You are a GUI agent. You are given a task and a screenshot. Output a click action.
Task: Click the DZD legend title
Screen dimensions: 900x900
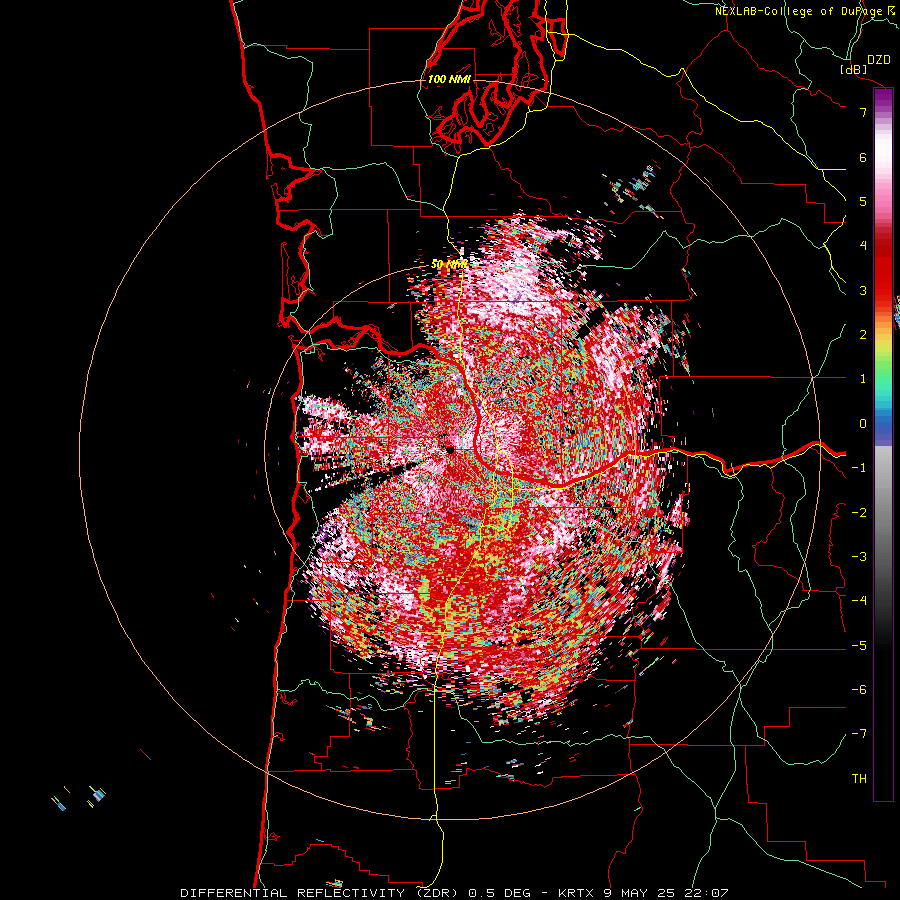coord(879,60)
